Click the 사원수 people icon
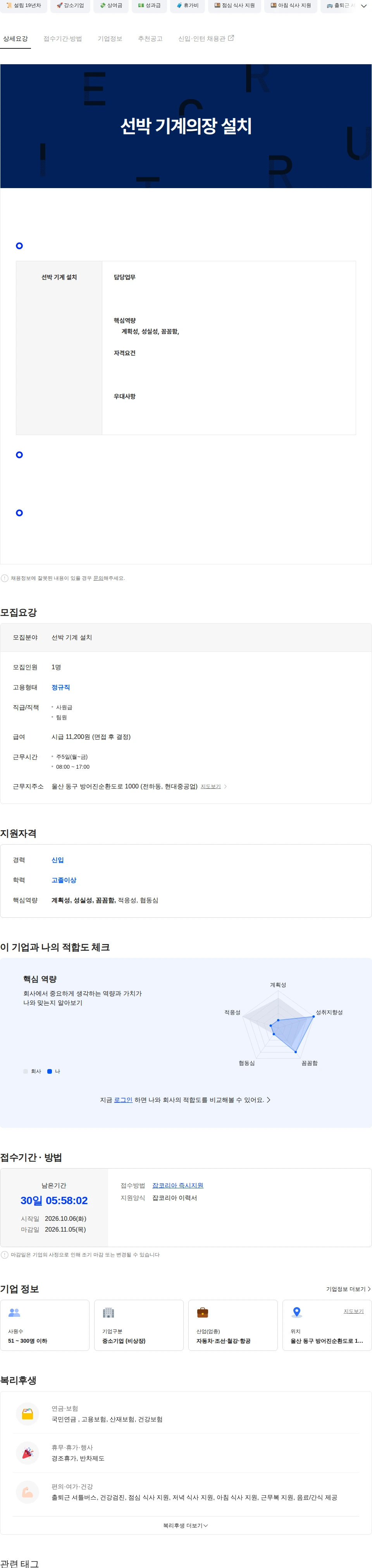Viewport: 372px width, 1568px height. point(15,1313)
